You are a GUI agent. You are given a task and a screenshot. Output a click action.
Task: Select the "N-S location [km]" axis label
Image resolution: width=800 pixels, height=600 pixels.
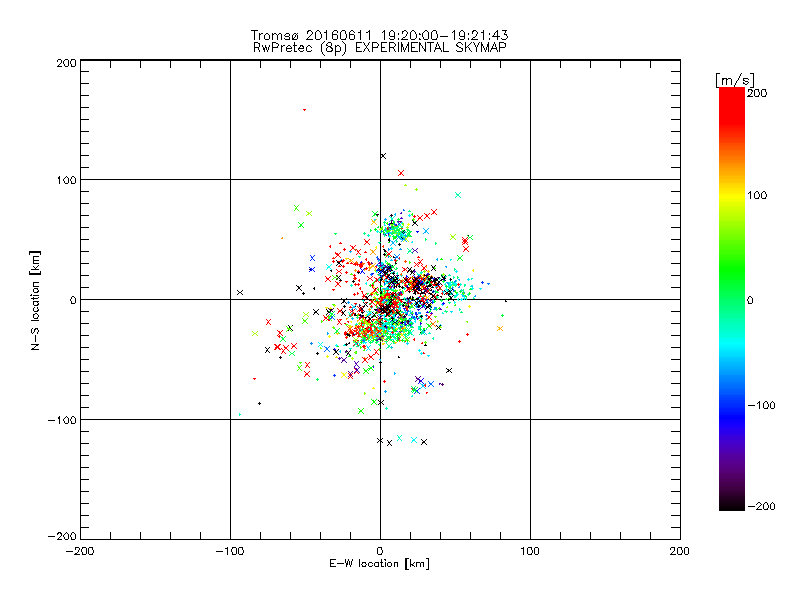click(35, 300)
